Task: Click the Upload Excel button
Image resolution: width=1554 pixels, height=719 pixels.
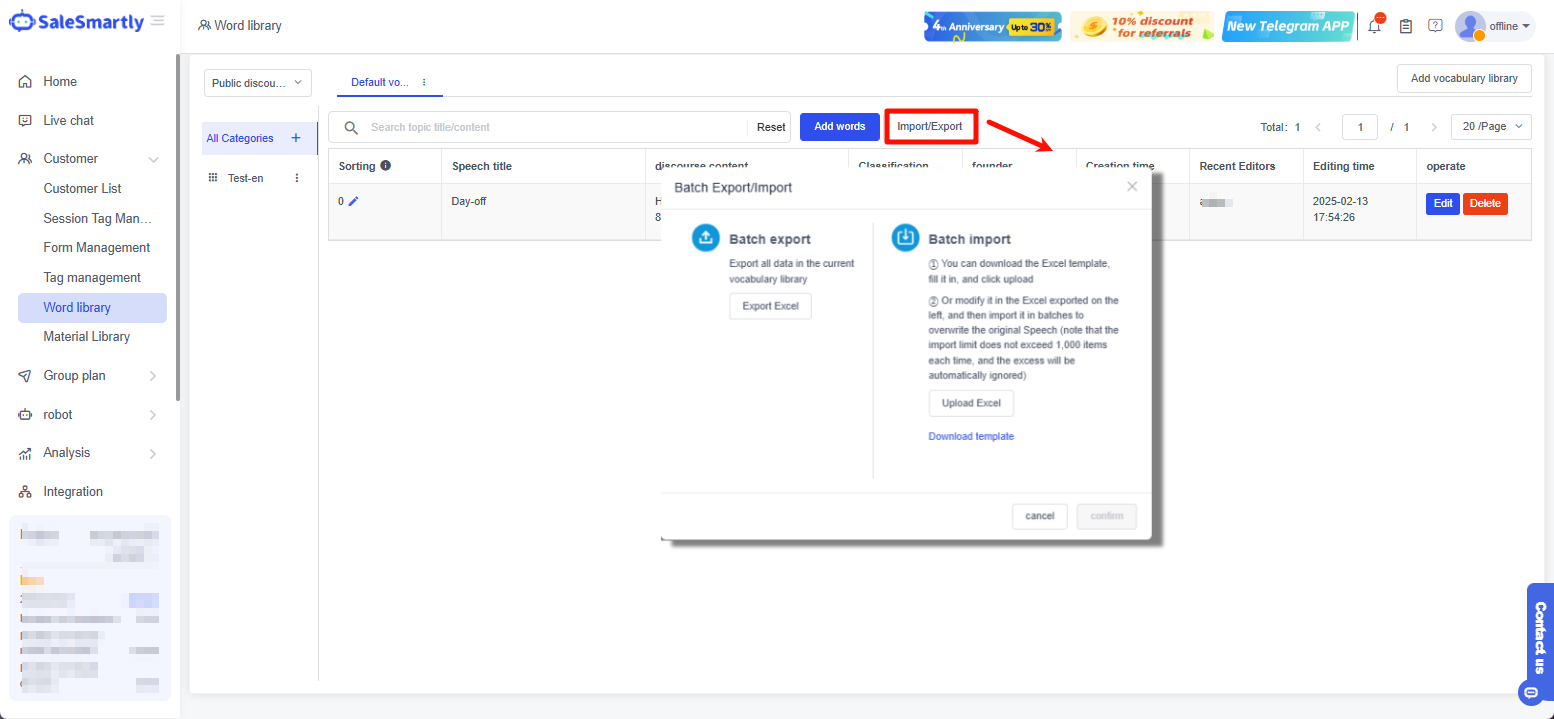Action: tap(970, 403)
